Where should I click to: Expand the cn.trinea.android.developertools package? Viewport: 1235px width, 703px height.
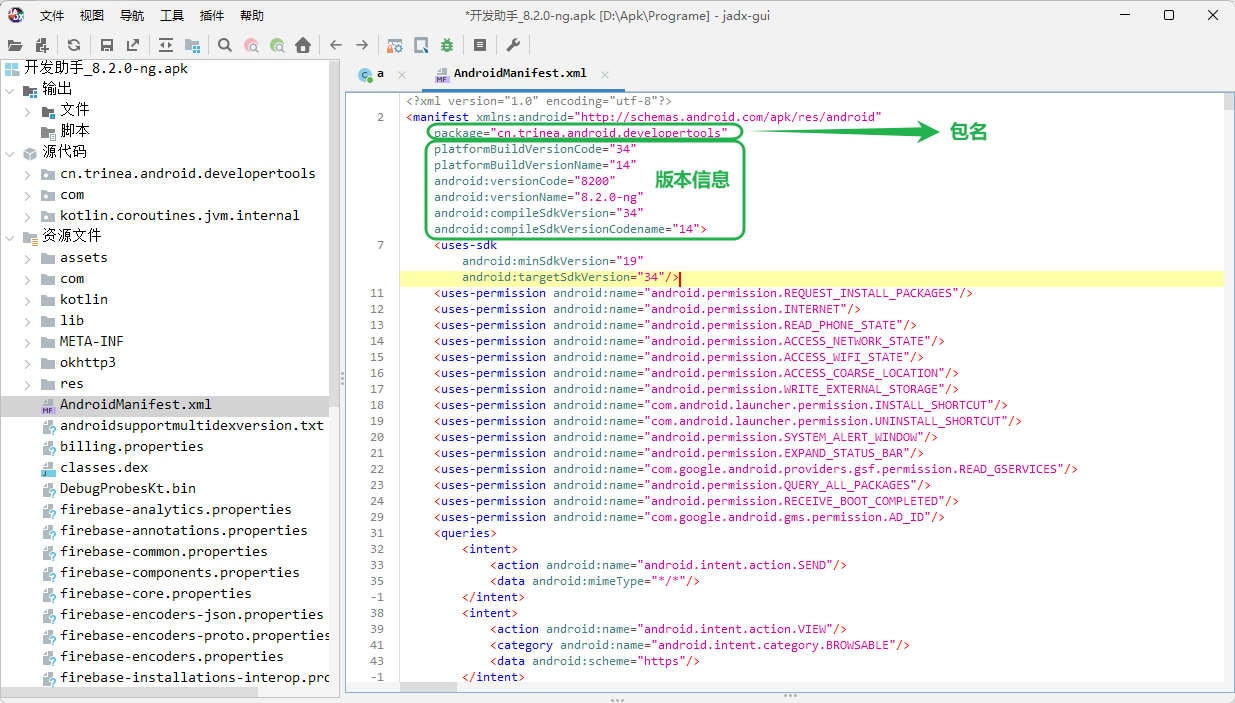coord(28,173)
